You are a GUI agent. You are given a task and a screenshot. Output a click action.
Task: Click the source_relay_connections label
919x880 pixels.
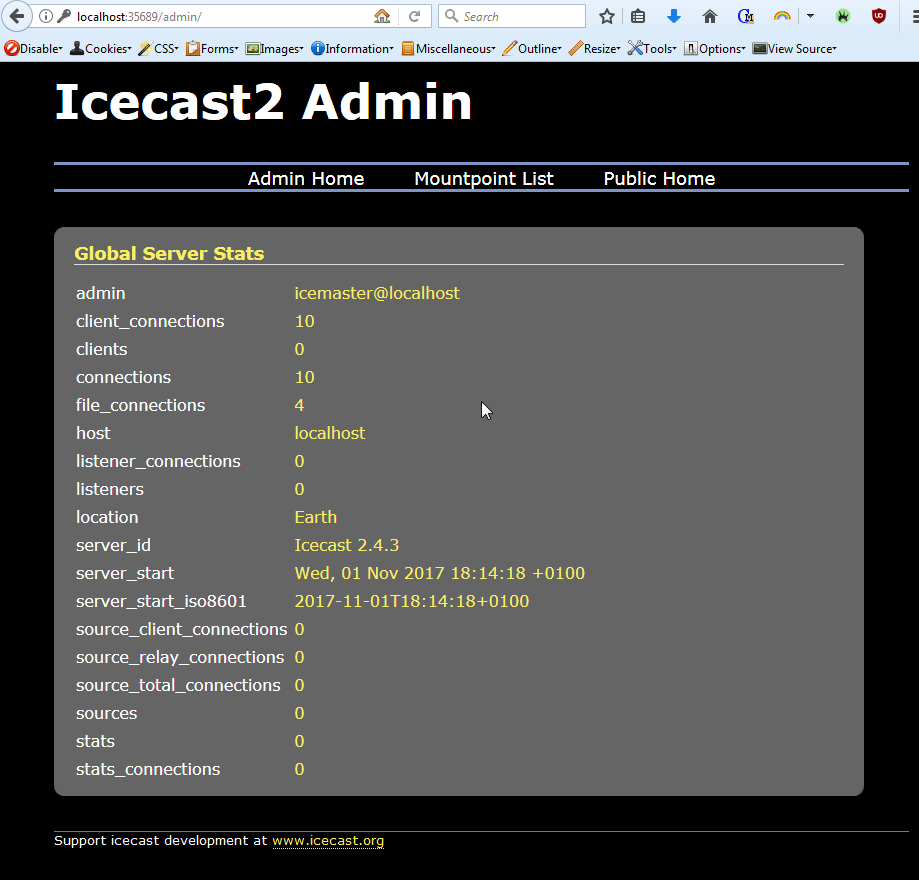pyautogui.click(x=180, y=657)
